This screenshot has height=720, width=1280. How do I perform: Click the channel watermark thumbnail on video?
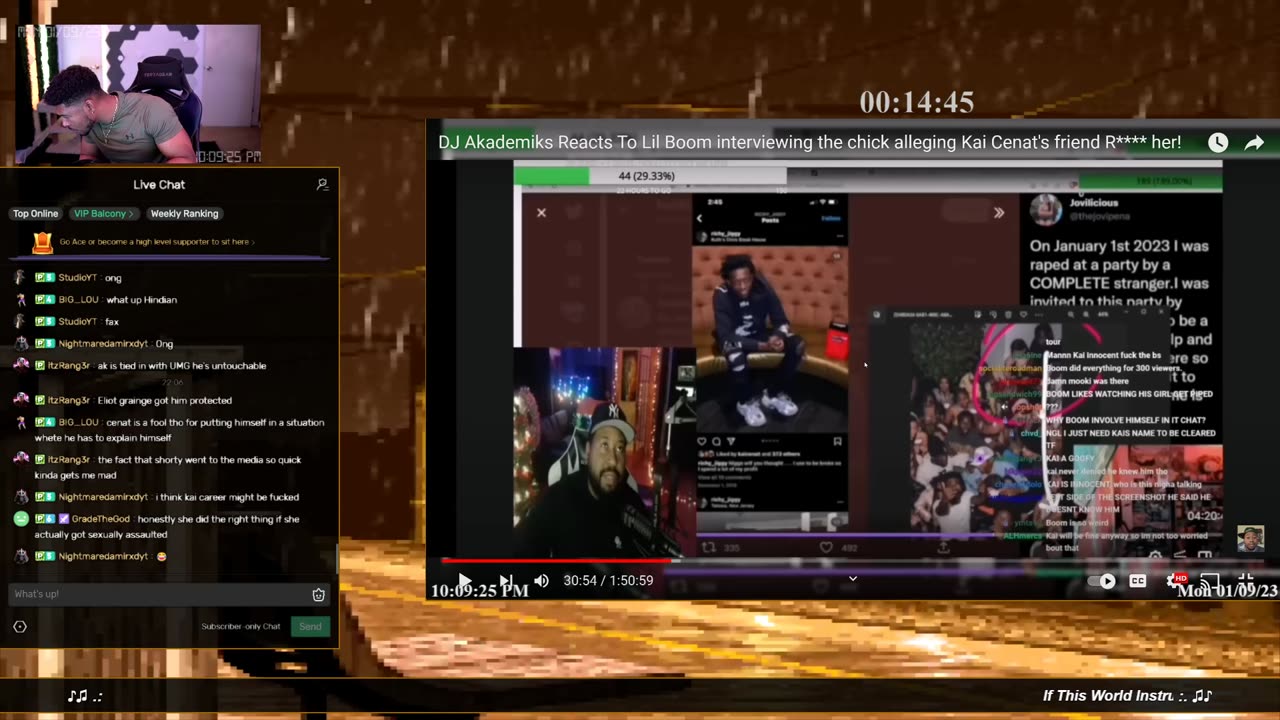1251,539
